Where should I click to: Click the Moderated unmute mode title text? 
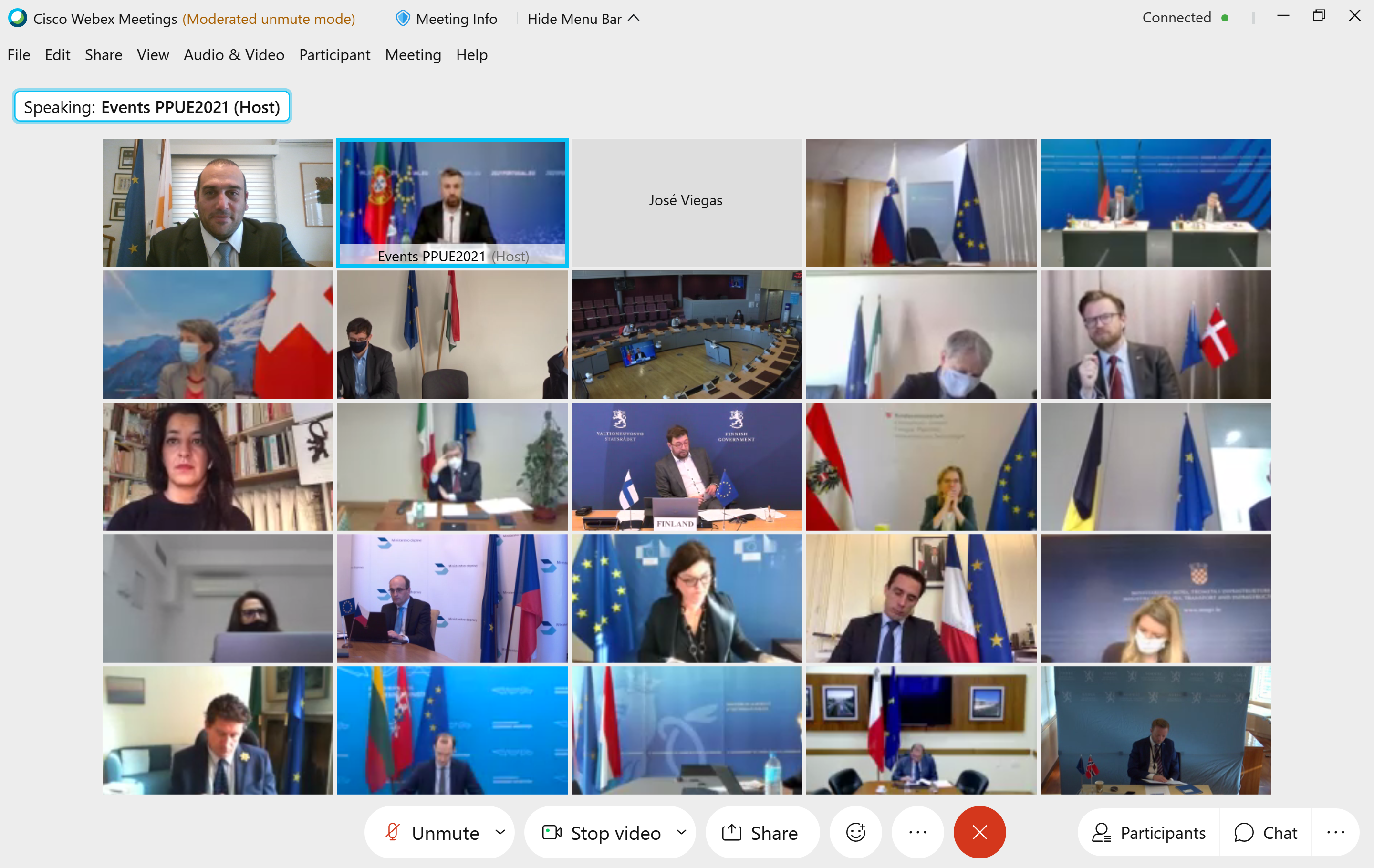(x=269, y=19)
